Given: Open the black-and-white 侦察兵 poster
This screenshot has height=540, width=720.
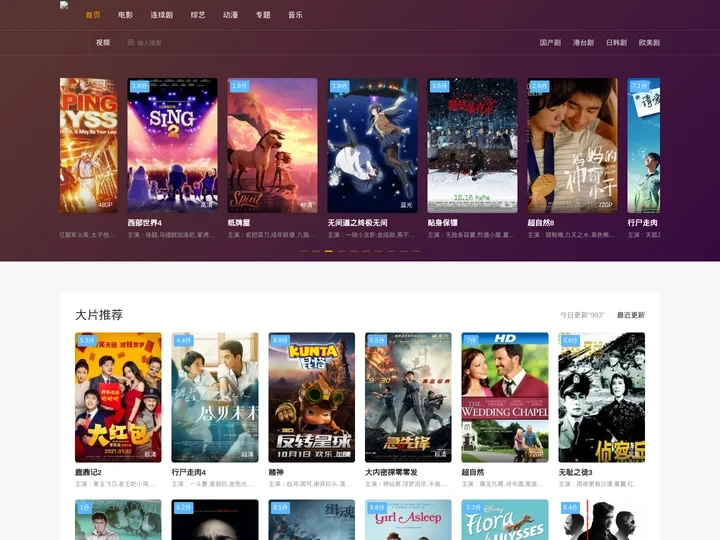Looking at the screenshot, I should 602,397.
